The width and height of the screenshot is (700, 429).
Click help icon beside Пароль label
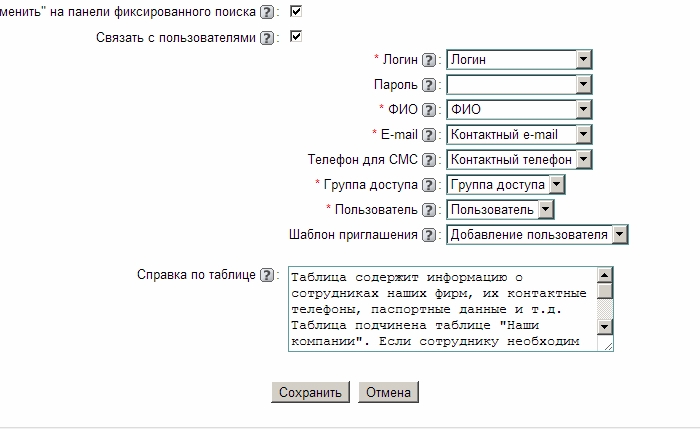[x=429, y=85]
